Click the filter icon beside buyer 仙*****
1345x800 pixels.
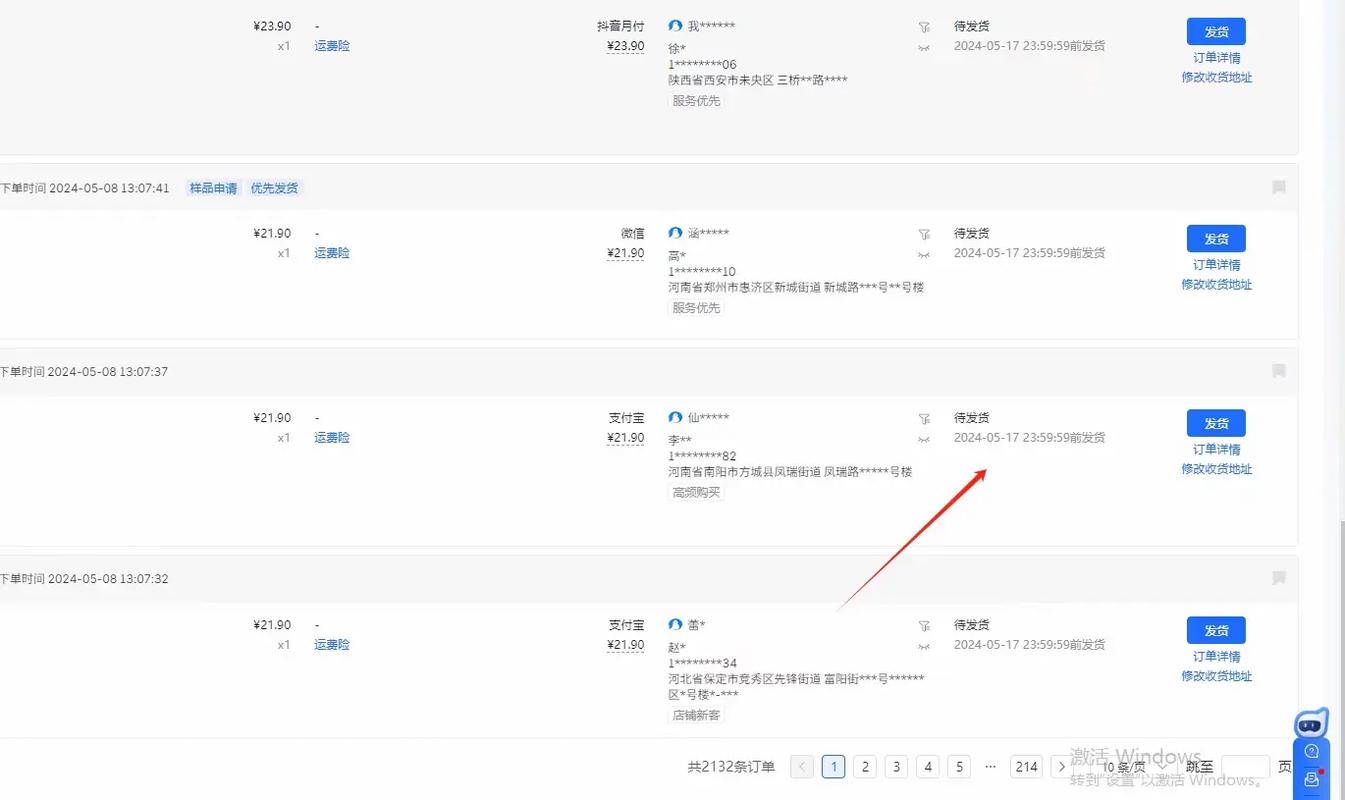(x=924, y=418)
